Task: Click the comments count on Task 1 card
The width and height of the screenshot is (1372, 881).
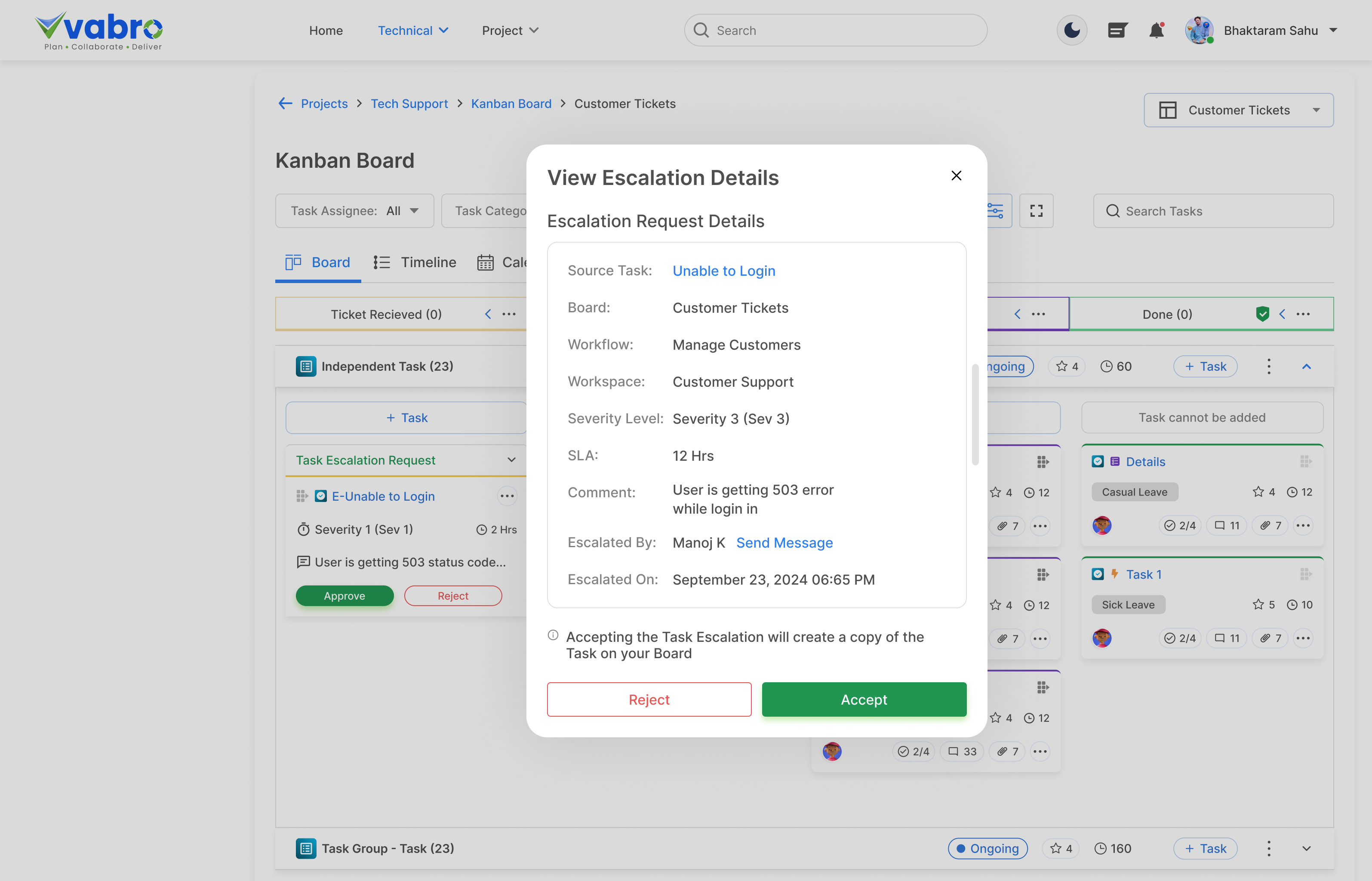Action: [1227, 638]
